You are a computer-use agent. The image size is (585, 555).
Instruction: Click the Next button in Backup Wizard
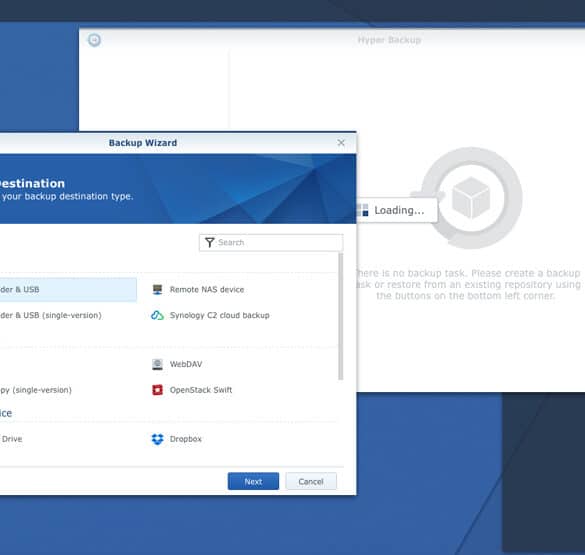[x=253, y=481]
